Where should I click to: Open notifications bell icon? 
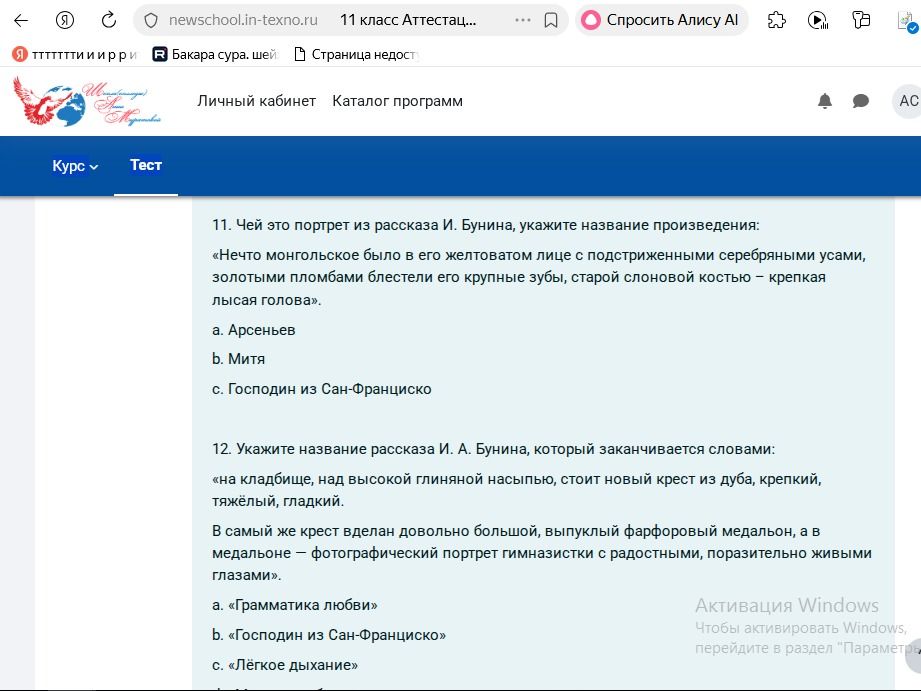[x=825, y=101]
